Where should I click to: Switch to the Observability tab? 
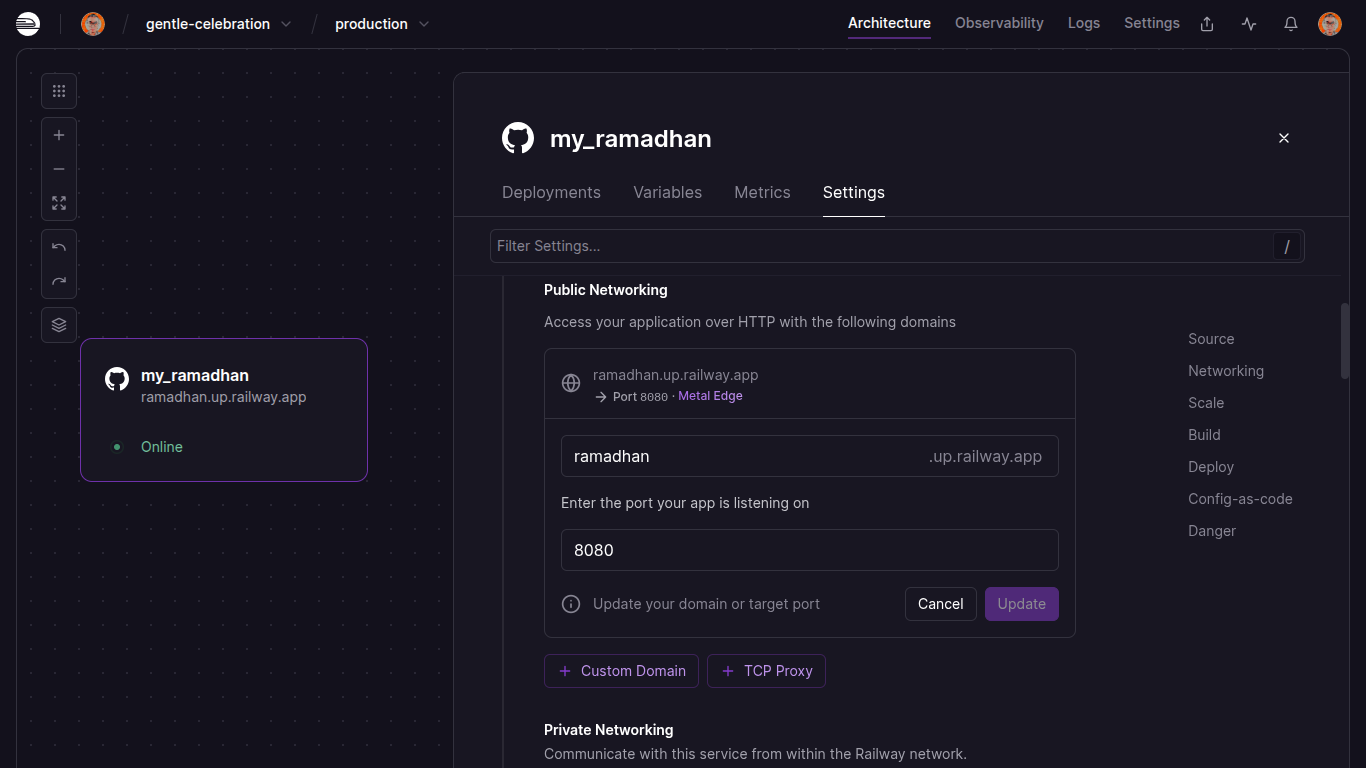click(x=999, y=23)
